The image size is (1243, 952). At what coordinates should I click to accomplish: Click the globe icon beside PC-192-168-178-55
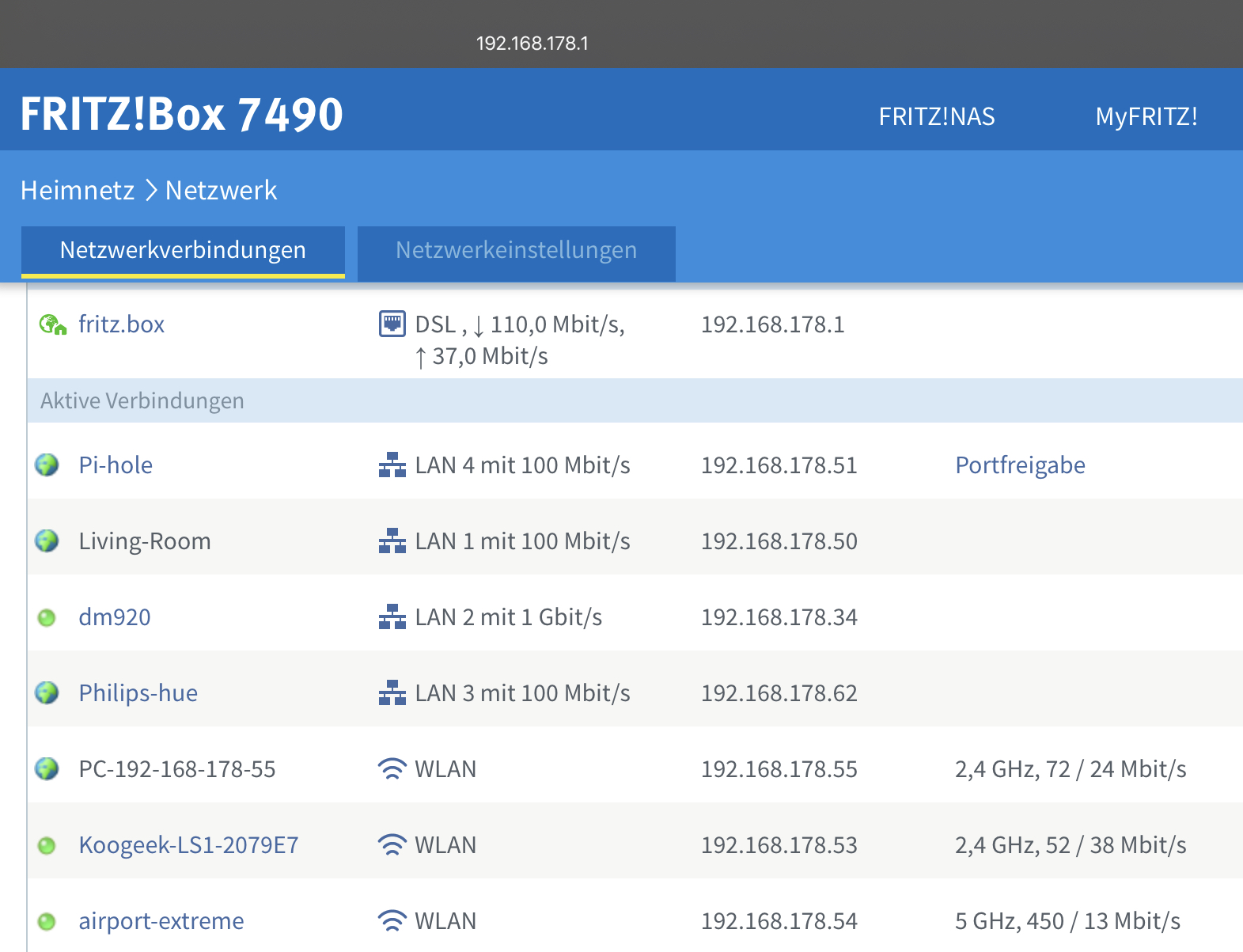coord(47,769)
